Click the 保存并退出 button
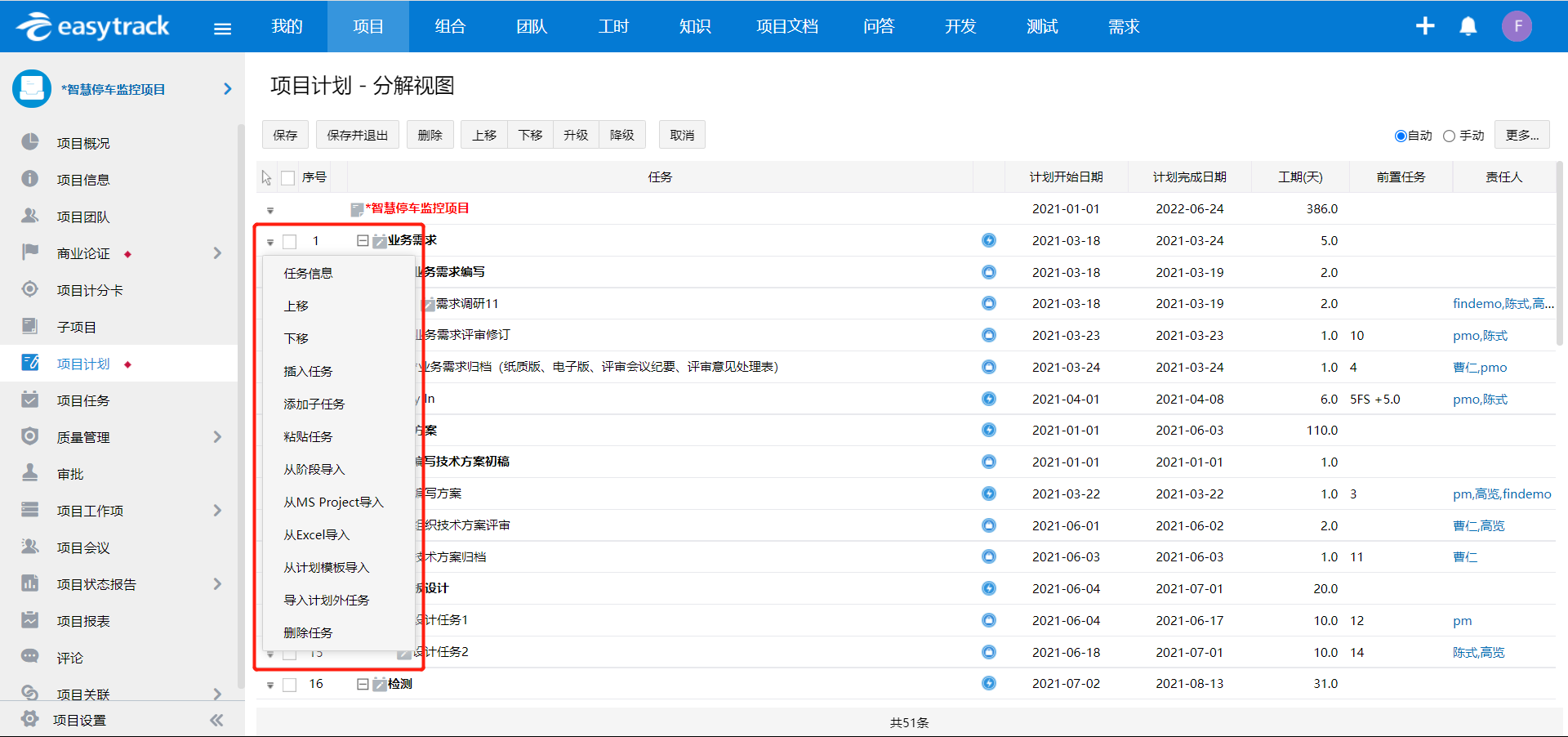The height and width of the screenshot is (737, 1568). tap(358, 135)
